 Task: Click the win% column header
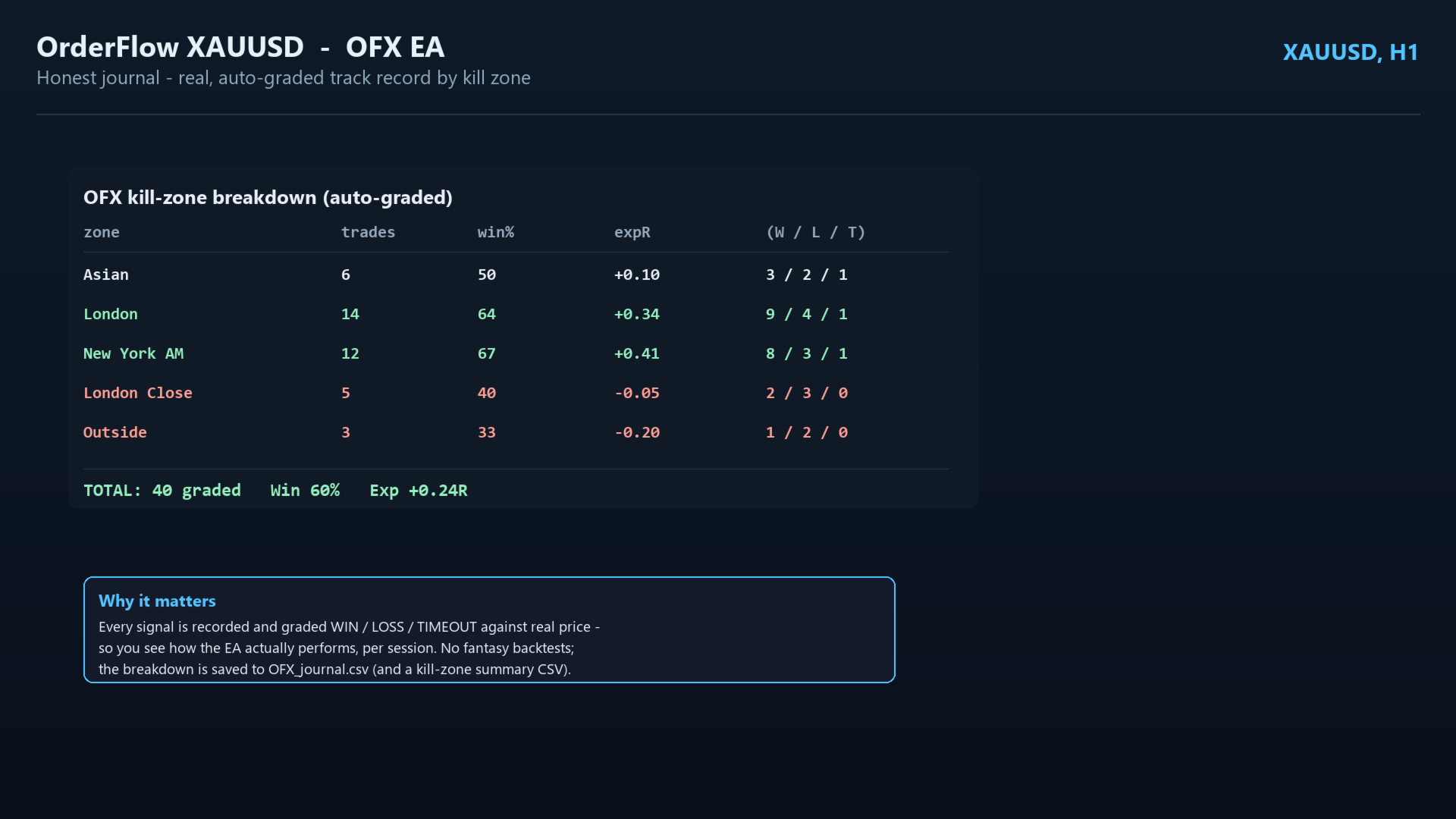coord(496,232)
